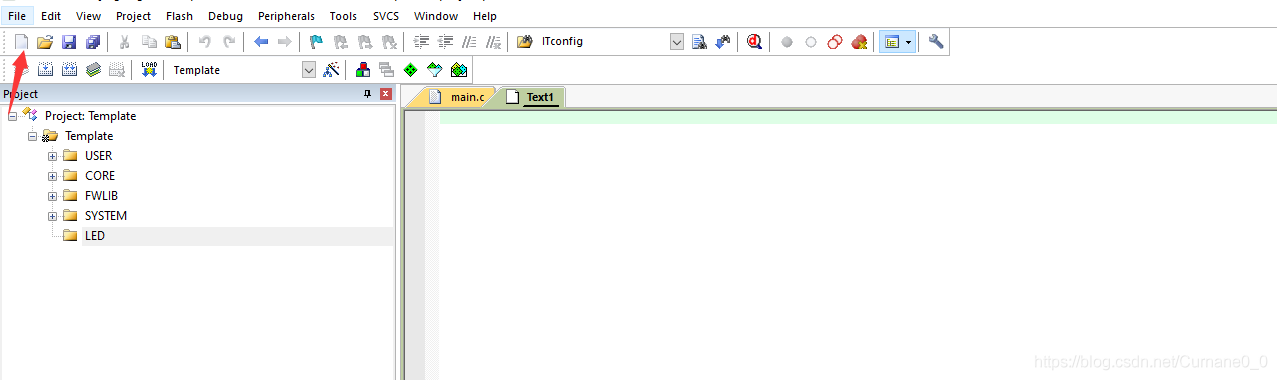Viewport: 1277px width, 380px height.
Task: Open the Peripherals menu
Action: pos(286,16)
